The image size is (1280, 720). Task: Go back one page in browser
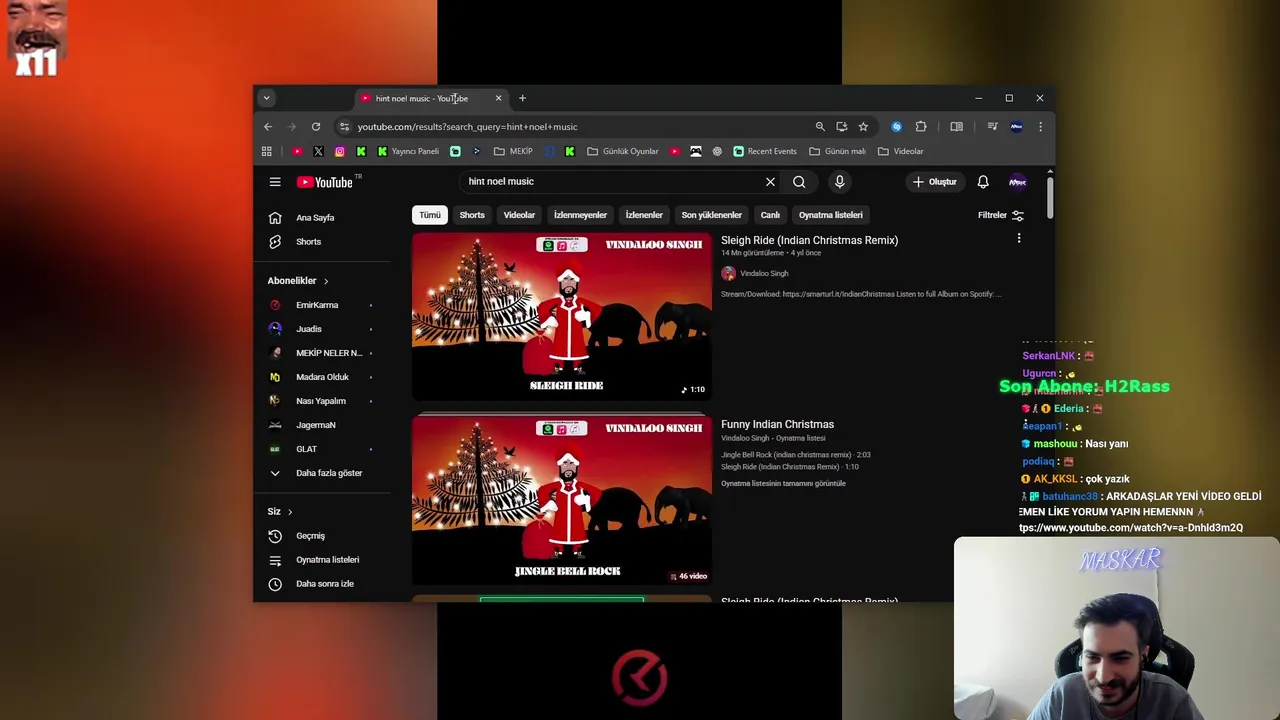point(268,127)
